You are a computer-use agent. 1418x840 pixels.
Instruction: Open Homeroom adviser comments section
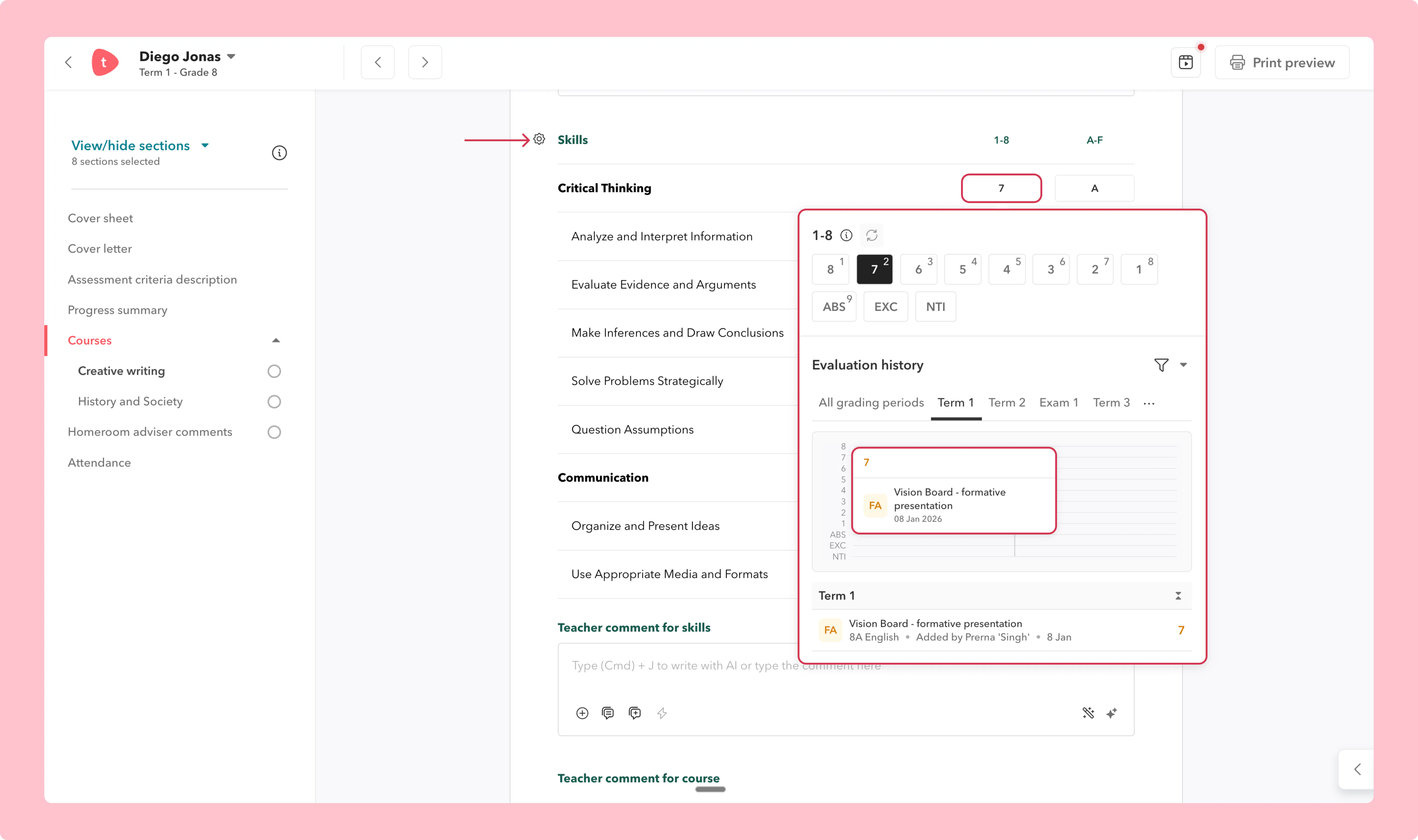pos(150,432)
